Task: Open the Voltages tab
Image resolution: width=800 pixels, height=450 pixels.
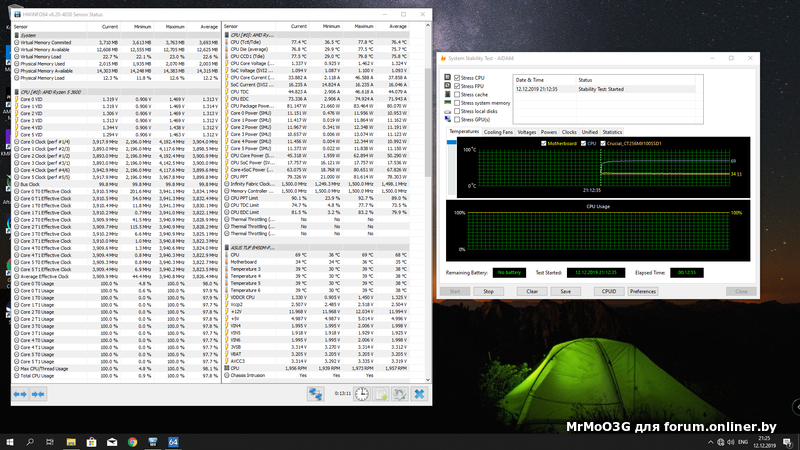Action: tap(527, 132)
